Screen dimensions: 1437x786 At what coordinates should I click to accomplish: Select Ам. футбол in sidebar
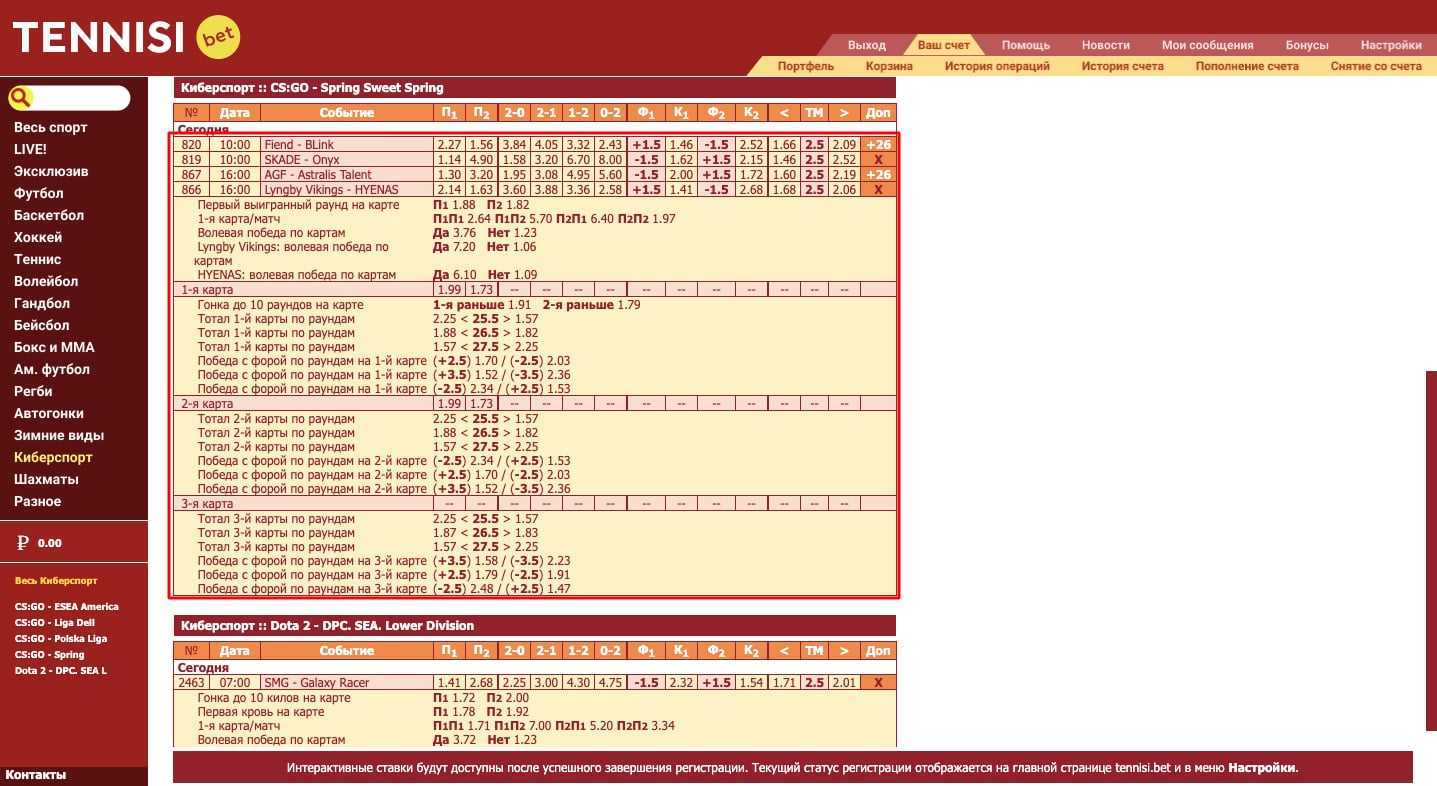point(52,369)
